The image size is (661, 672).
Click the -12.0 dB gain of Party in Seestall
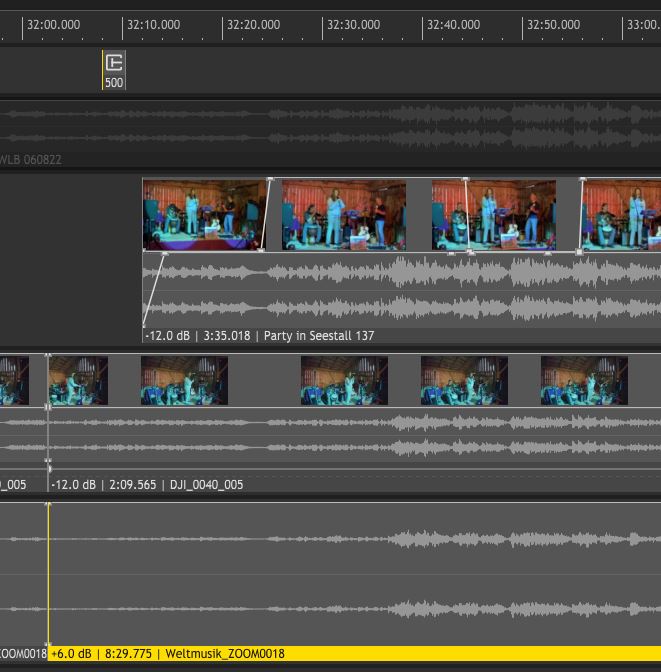168,336
